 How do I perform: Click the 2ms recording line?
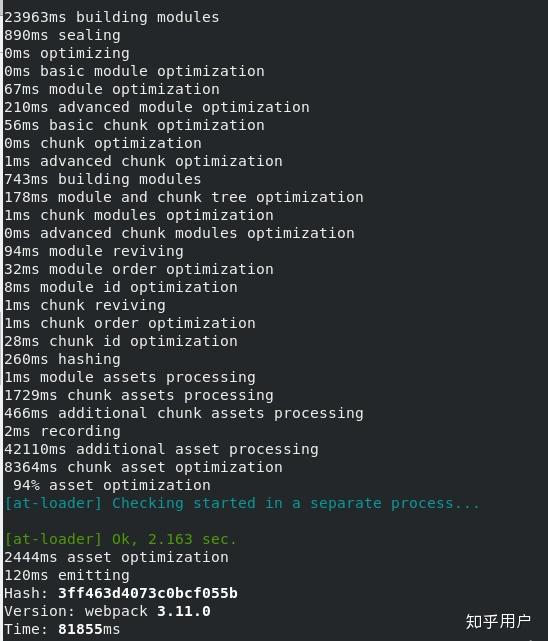coord(62,431)
